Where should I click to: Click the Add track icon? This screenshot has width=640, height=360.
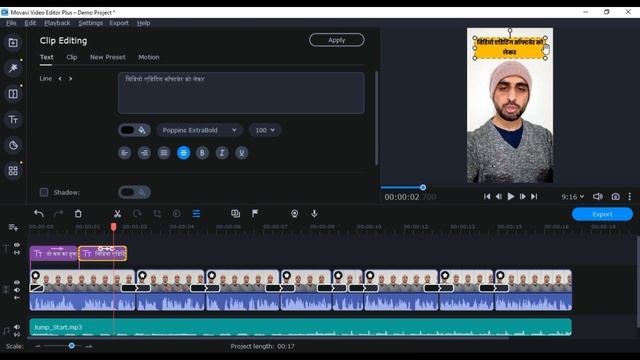tap(13, 227)
